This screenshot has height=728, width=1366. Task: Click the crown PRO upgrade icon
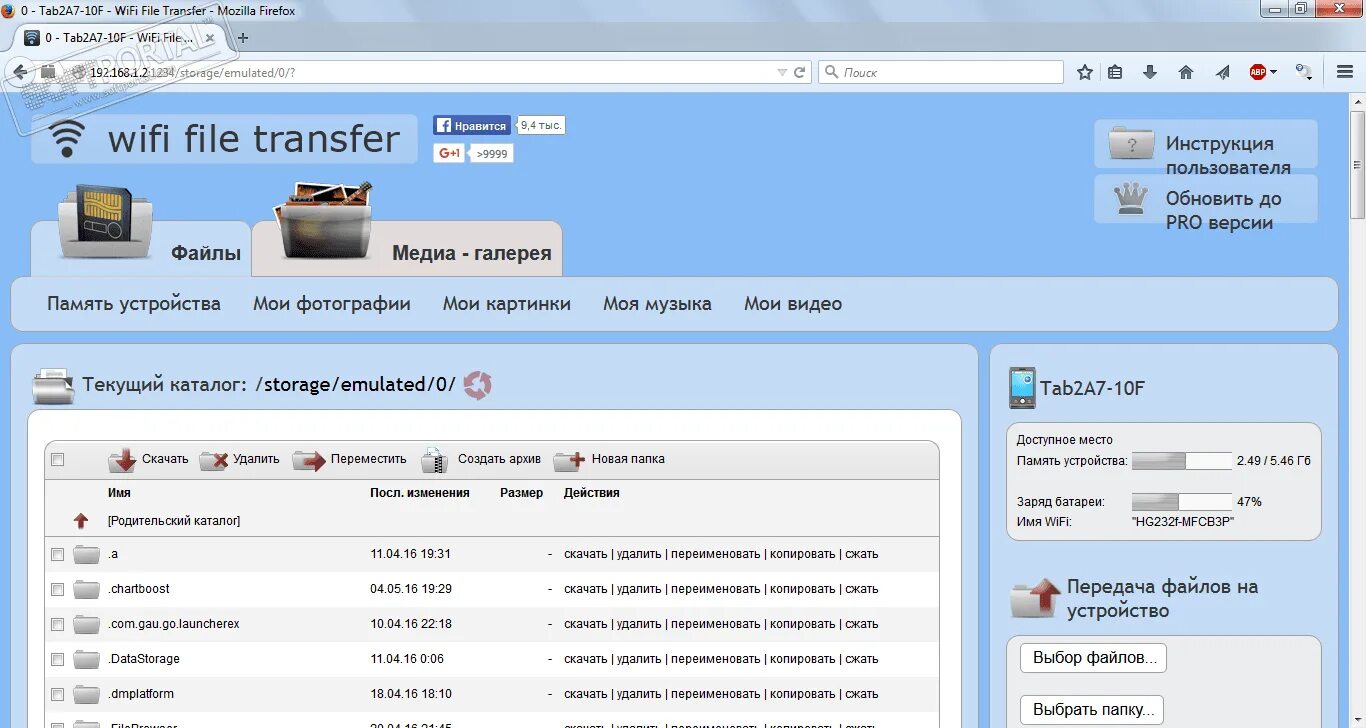(x=1130, y=198)
